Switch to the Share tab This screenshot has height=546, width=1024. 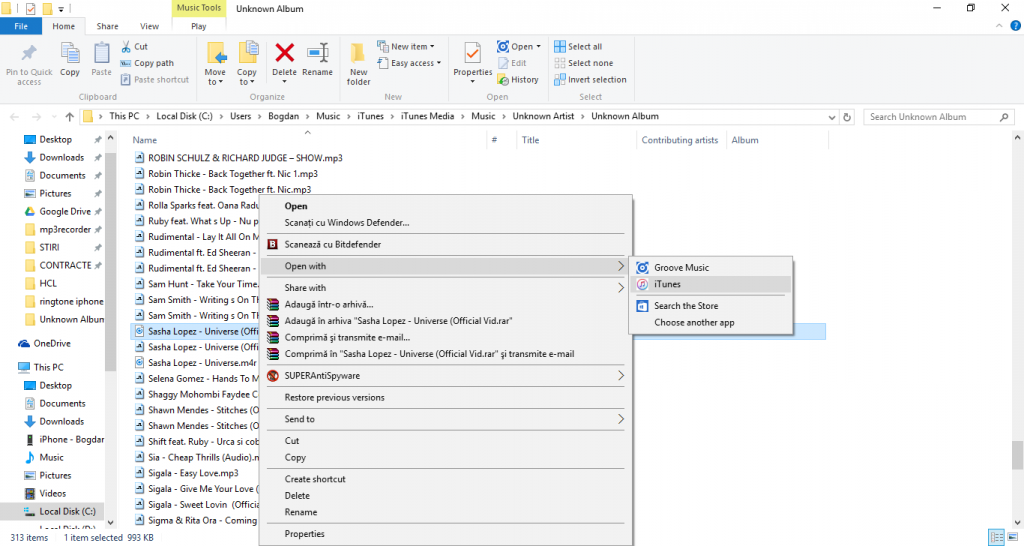(107, 26)
